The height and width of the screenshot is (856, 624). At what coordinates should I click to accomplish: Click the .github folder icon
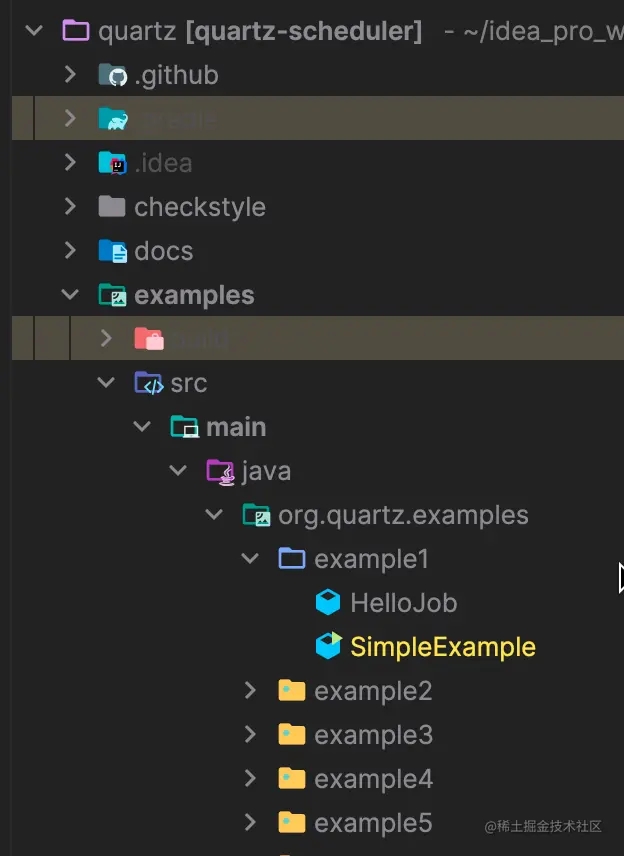(x=112, y=75)
